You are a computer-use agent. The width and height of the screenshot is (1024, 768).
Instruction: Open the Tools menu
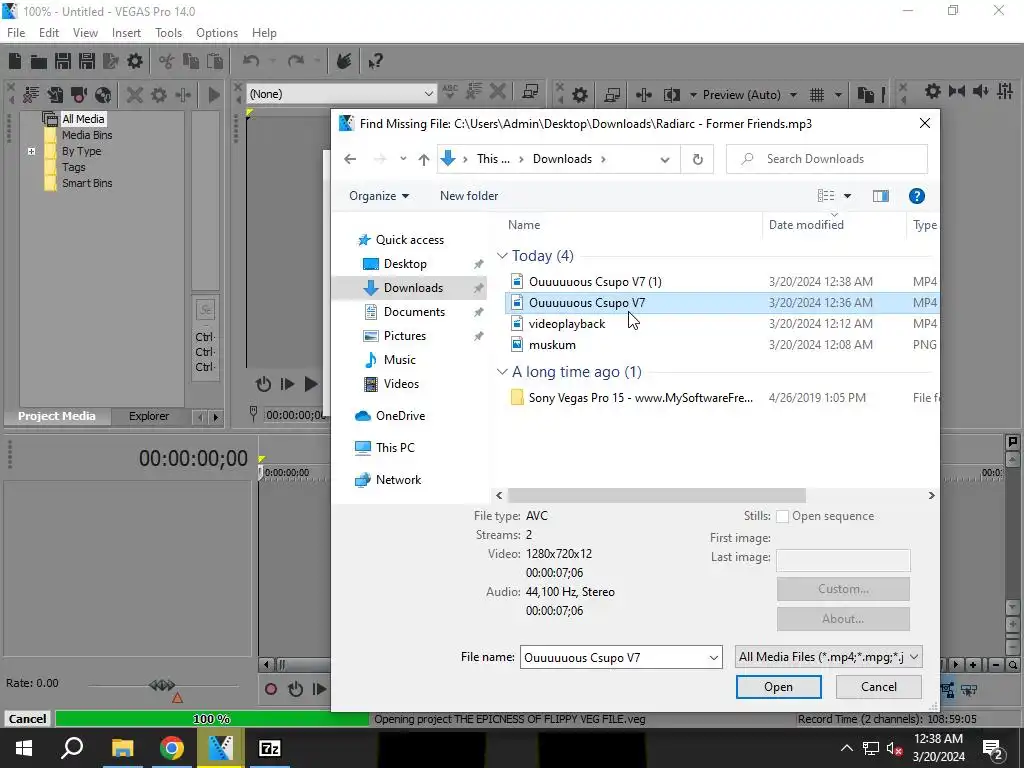click(168, 33)
